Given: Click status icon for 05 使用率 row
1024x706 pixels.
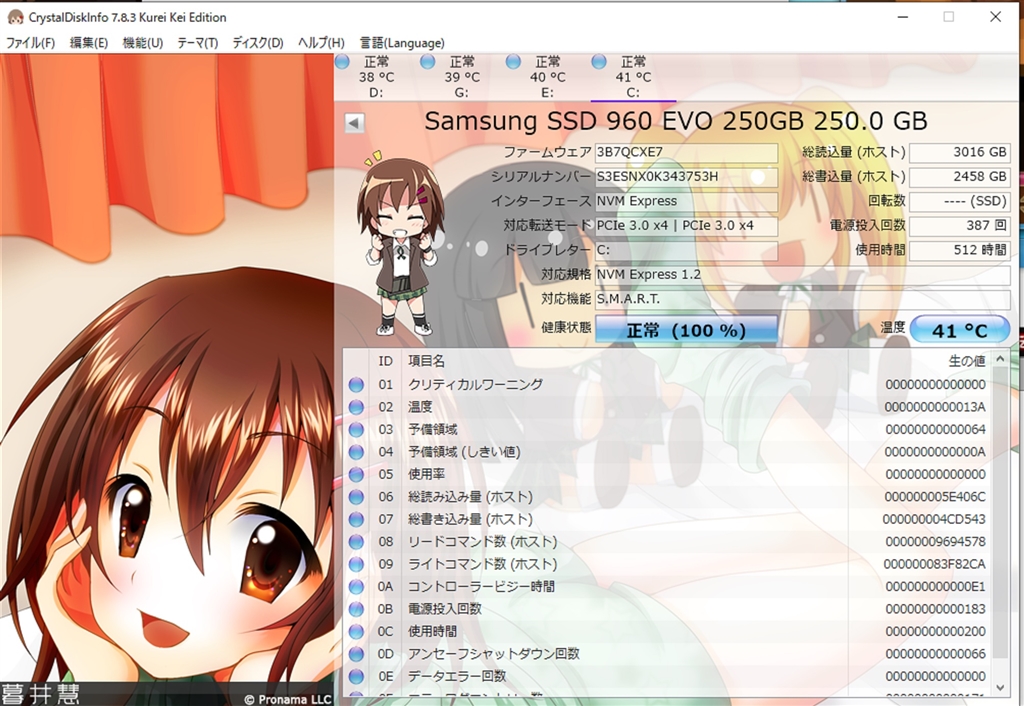Looking at the screenshot, I should coord(356,474).
